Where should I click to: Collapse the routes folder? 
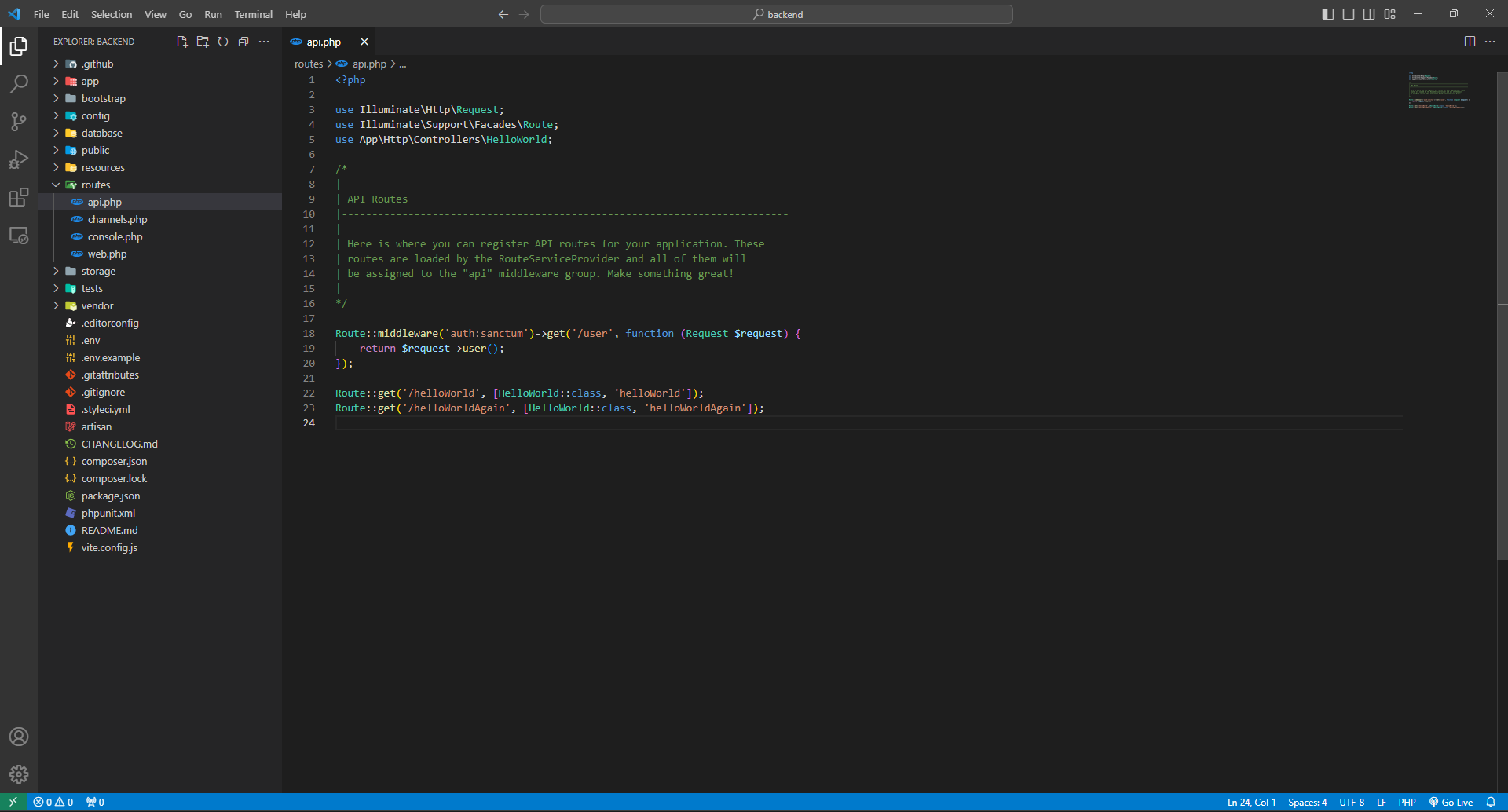tap(95, 185)
